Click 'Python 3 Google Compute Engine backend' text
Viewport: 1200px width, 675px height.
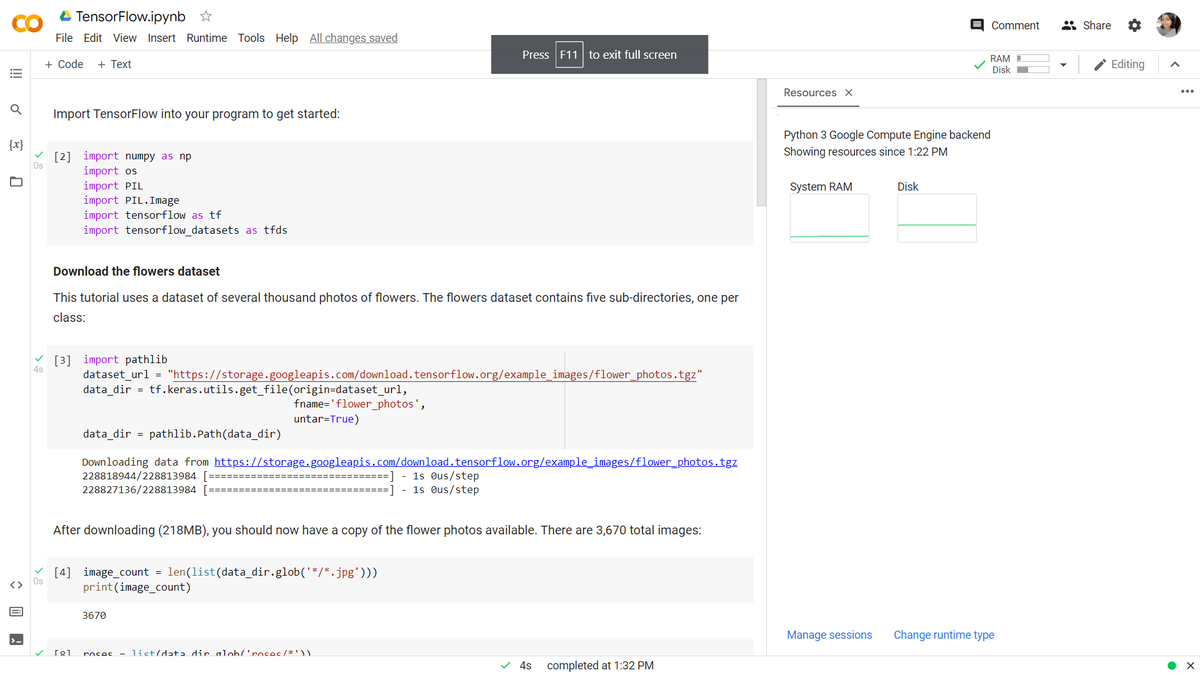click(x=887, y=135)
